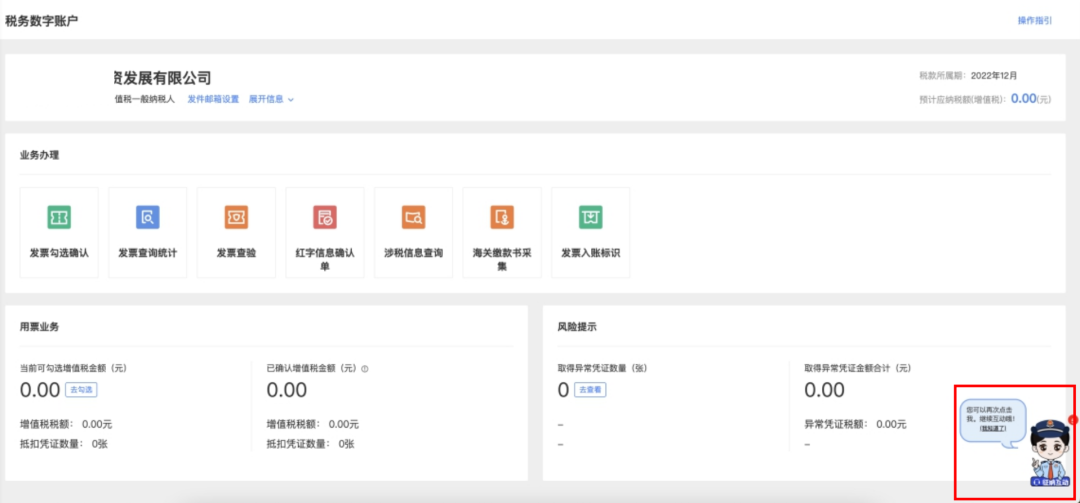Click the 发票查验 invoice verification icon

[x=236, y=217]
